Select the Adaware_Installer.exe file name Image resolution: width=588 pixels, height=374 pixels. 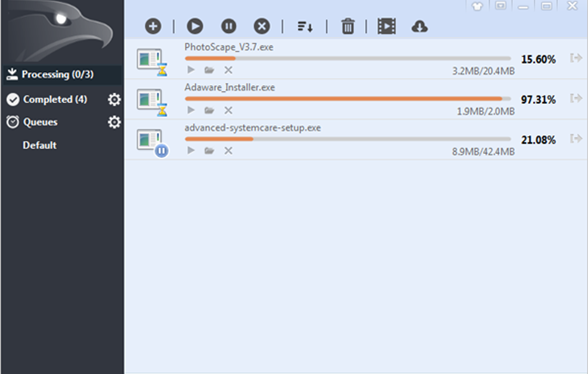230,87
